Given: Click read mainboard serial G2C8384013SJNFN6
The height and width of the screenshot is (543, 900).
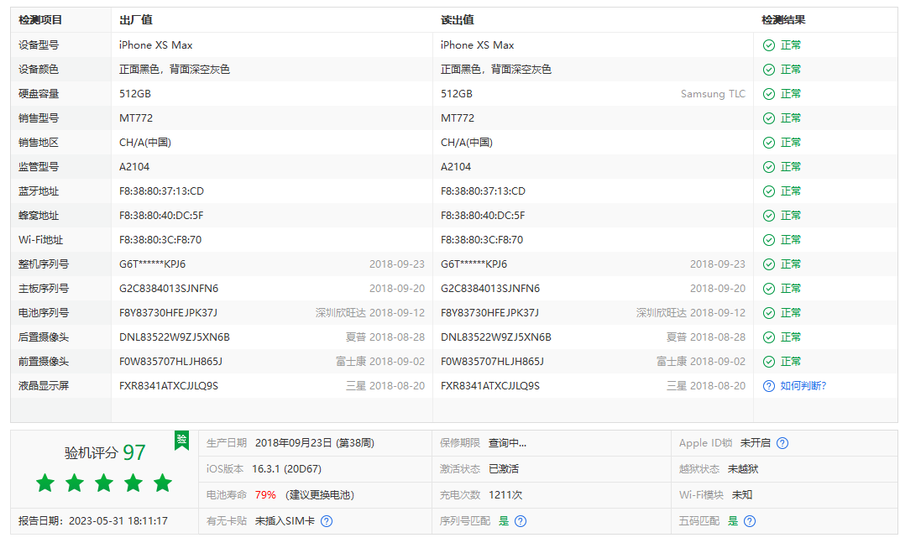Looking at the screenshot, I should 490,289.
